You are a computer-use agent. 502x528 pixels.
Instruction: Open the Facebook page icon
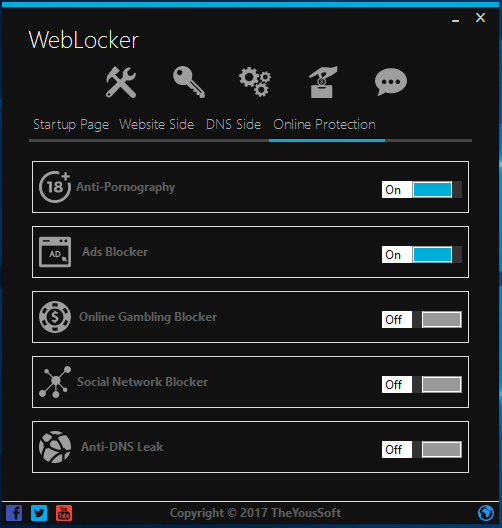[14, 513]
